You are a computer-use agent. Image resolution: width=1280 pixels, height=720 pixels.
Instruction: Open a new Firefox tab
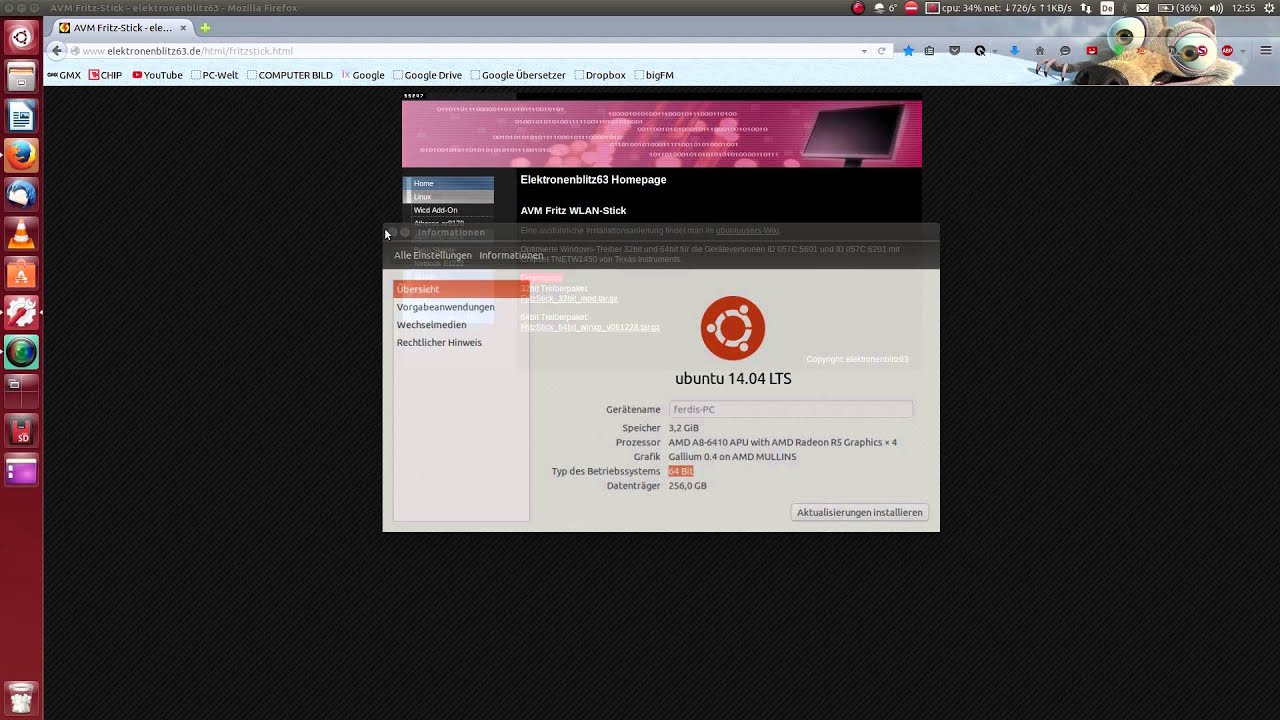[205, 28]
